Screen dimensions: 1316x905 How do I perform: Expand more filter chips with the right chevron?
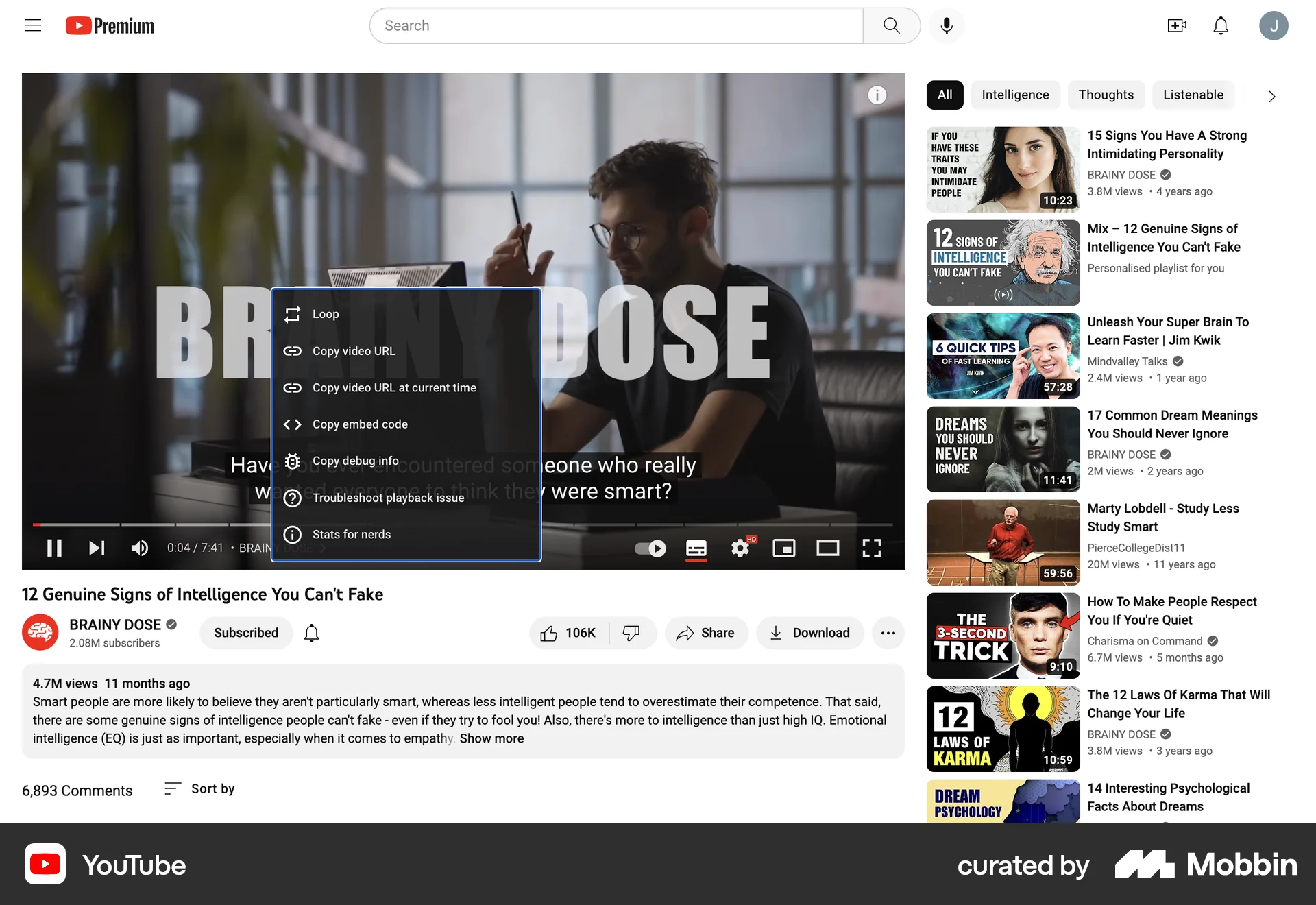tap(1271, 96)
